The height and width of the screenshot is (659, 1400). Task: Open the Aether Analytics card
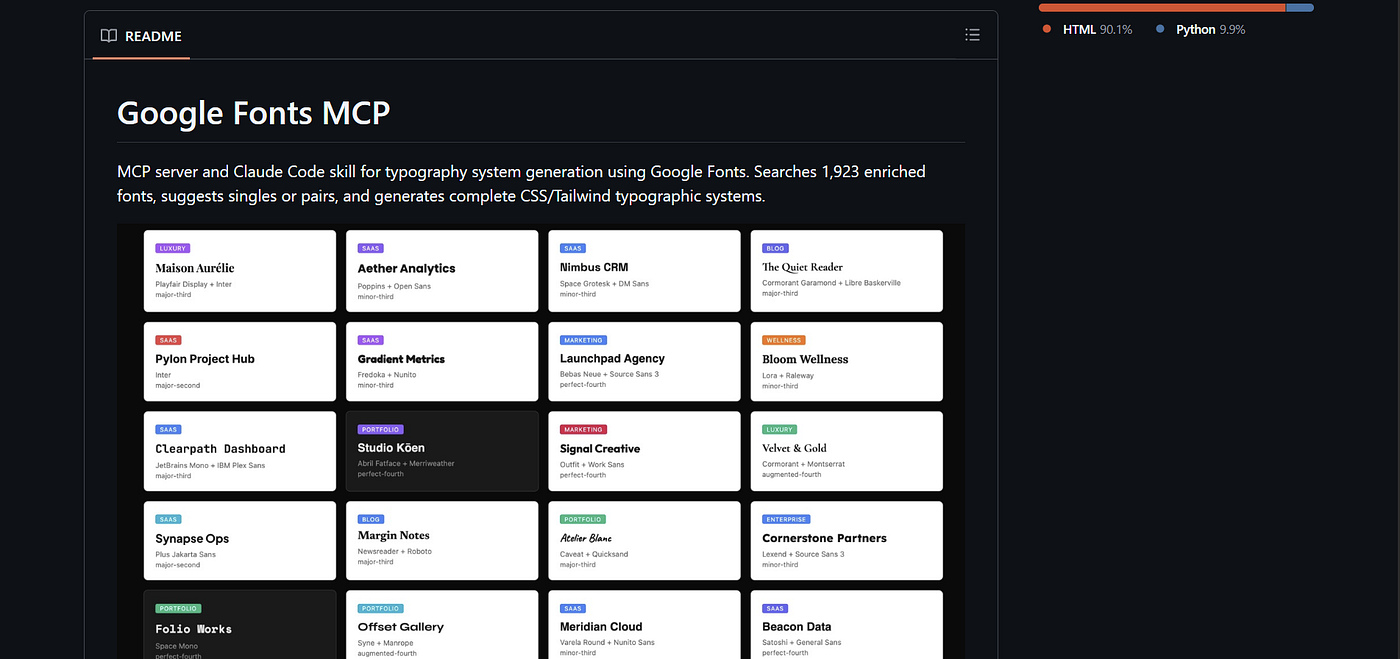pyautogui.click(x=442, y=271)
